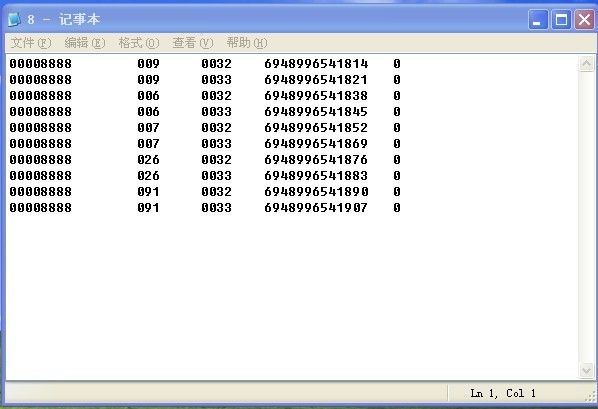Click the scrollbar down arrow
Screen dimensions: 598x409
[x=586, y=370]
